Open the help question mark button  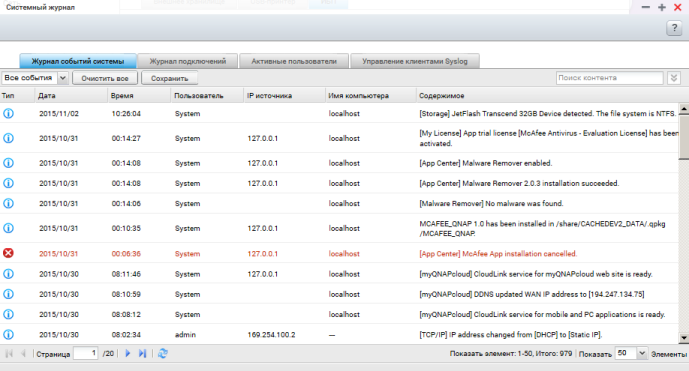click(x=674, y=29)
